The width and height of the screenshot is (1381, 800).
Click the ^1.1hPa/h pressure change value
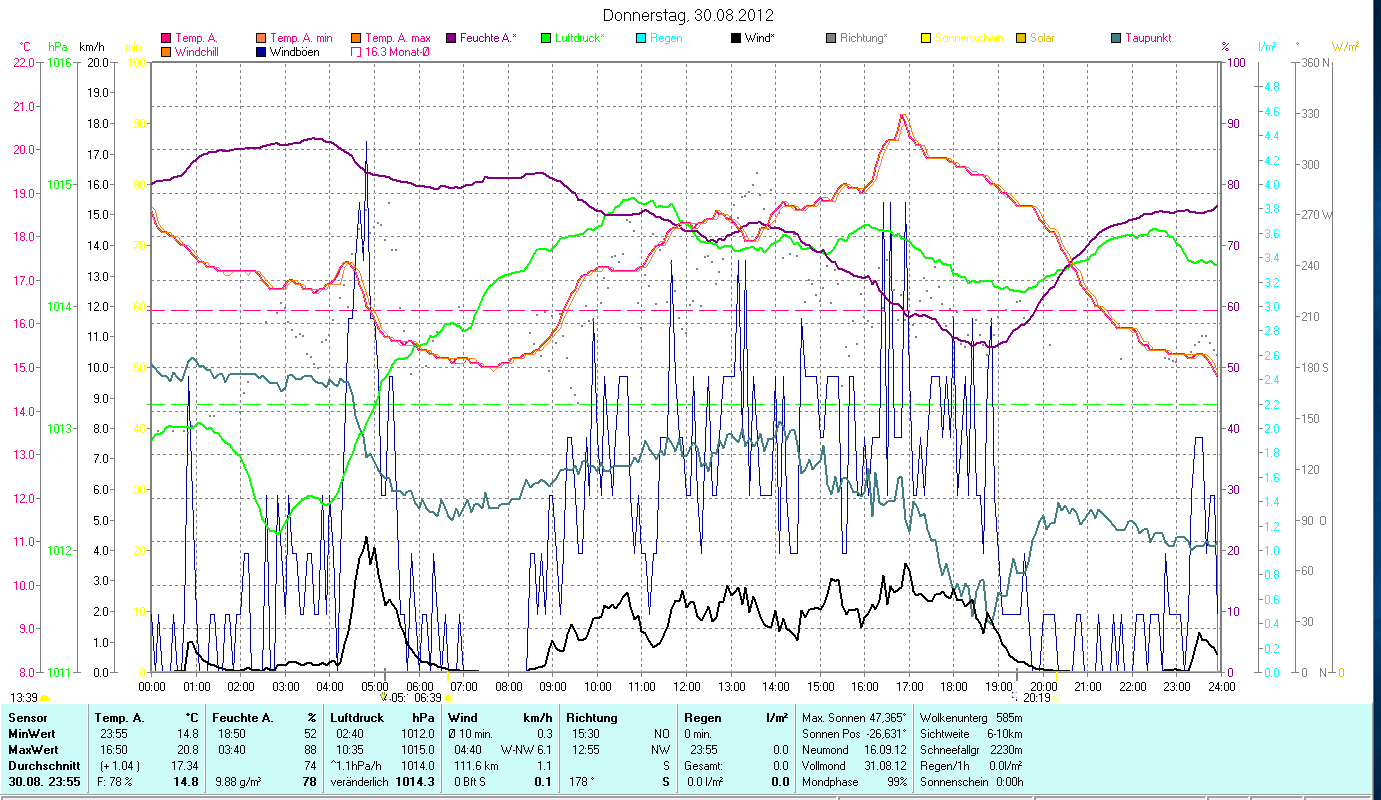pyautogui.click(x=358, y=765)
